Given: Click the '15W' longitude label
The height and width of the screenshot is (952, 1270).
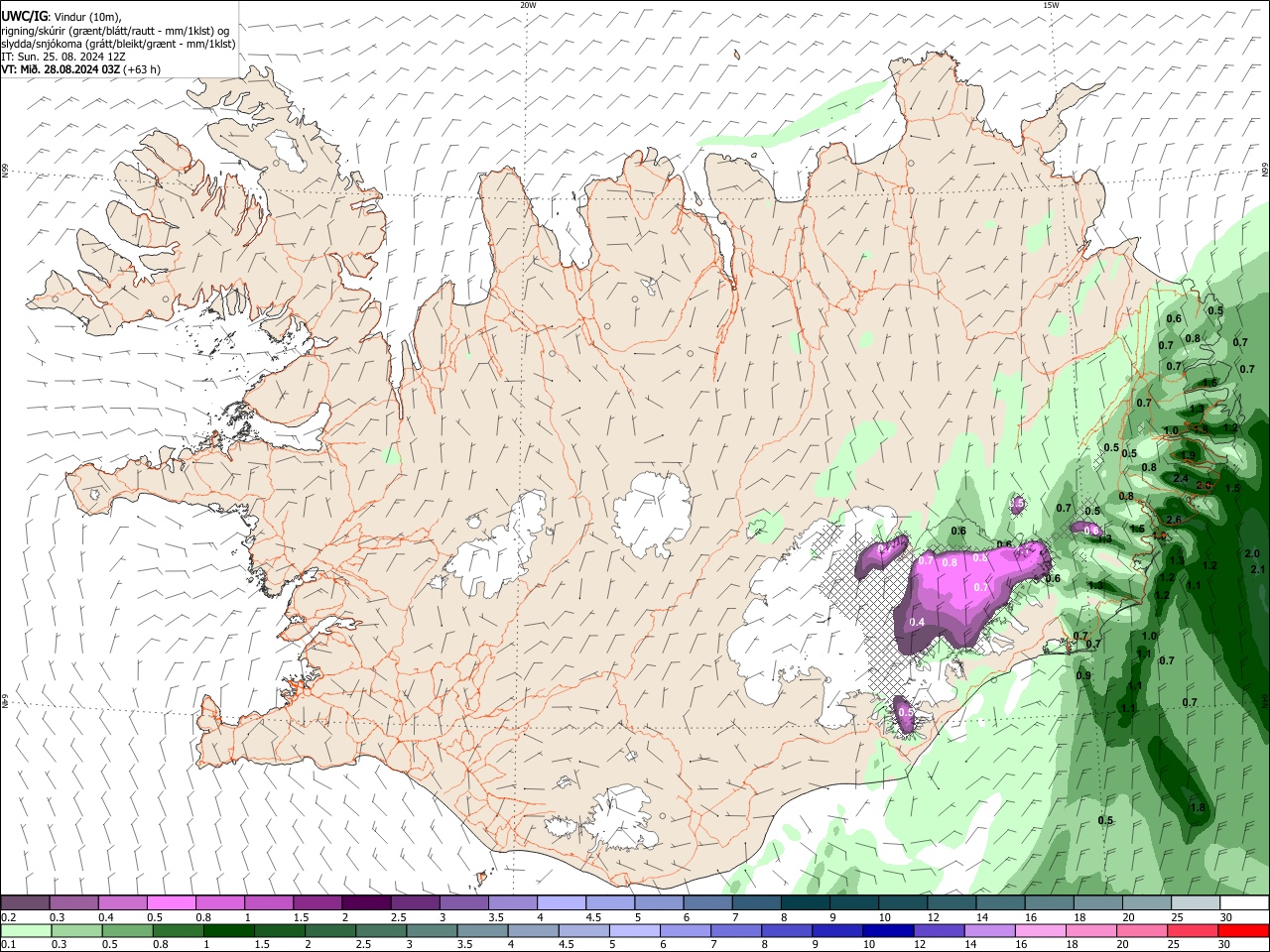Looking at the screenshot, I should [x=1051, y=5].
